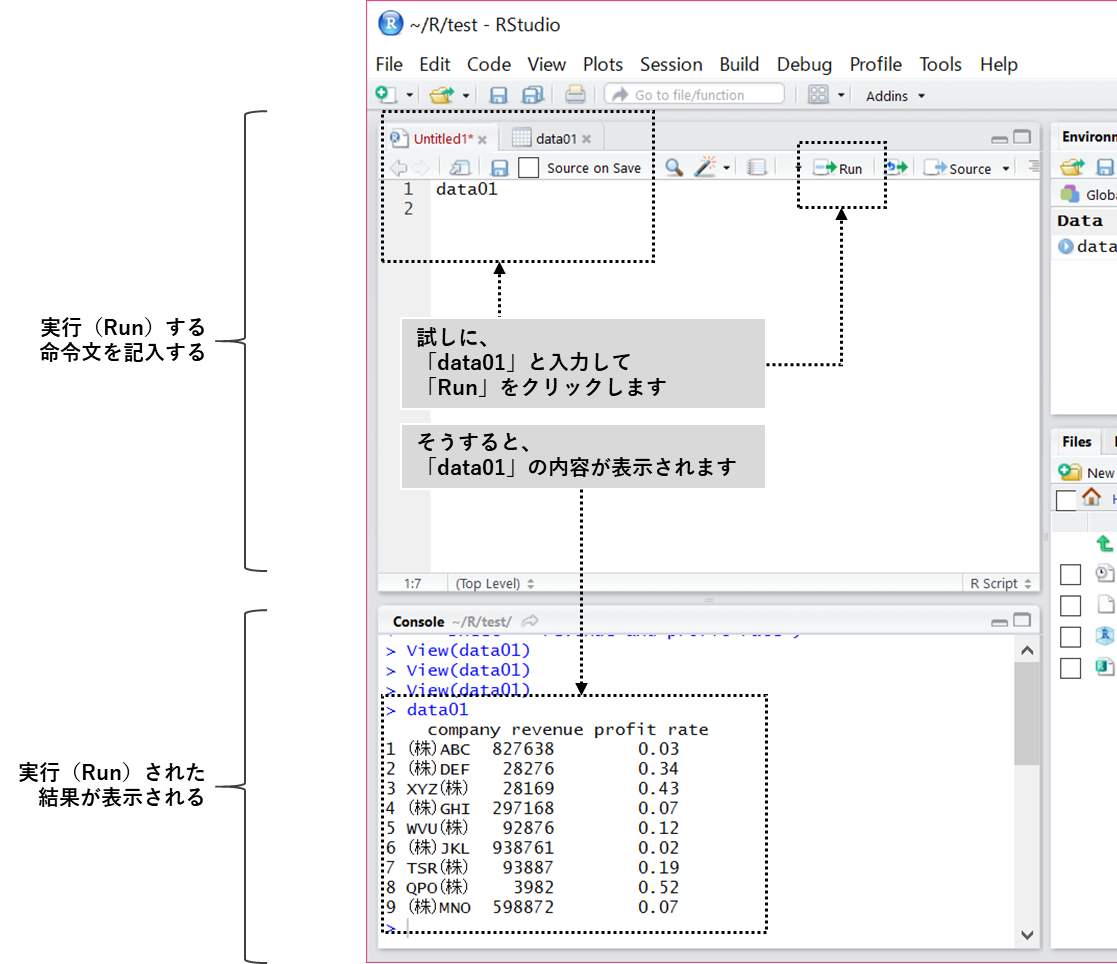Check the last file checkbox in Files pane
This screenshot has height=964, width=1117.
pos(1070,668)
